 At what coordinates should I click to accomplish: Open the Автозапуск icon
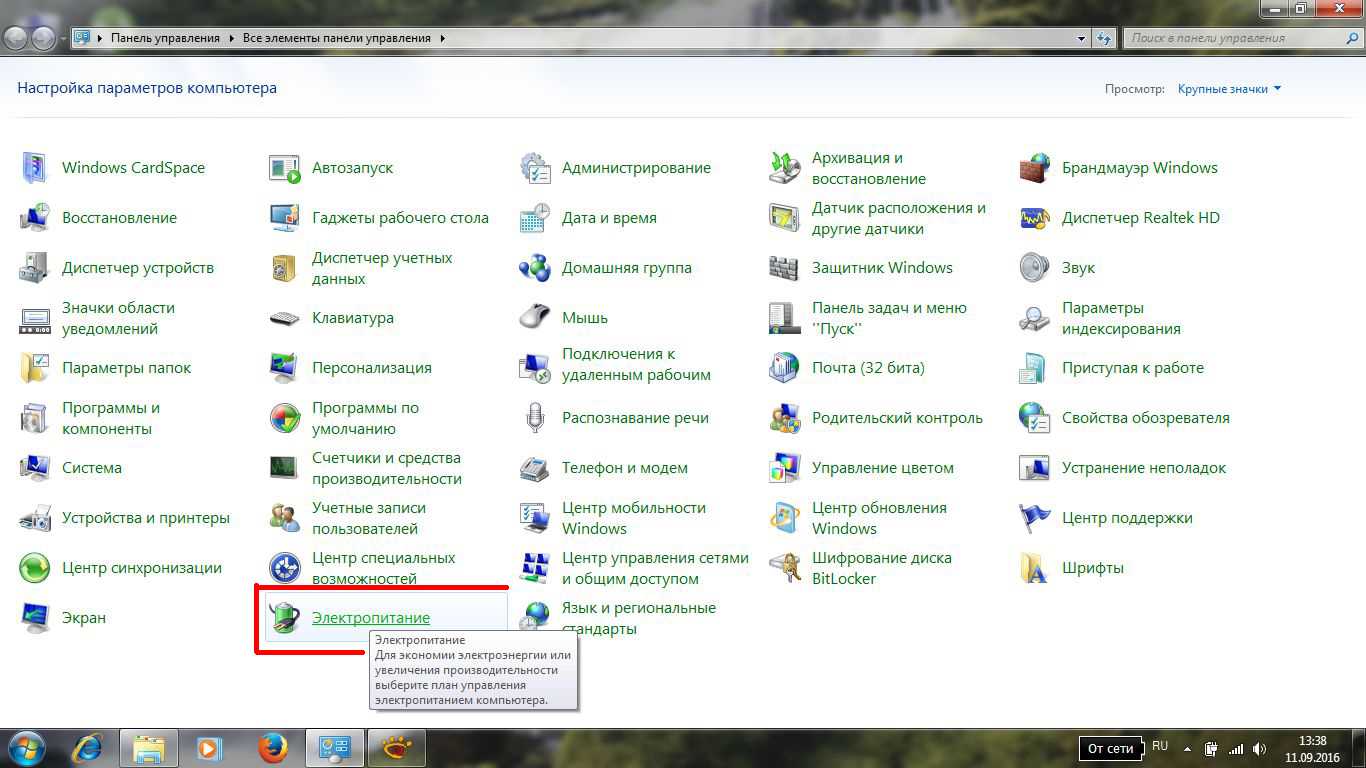(x=285, y=168)
